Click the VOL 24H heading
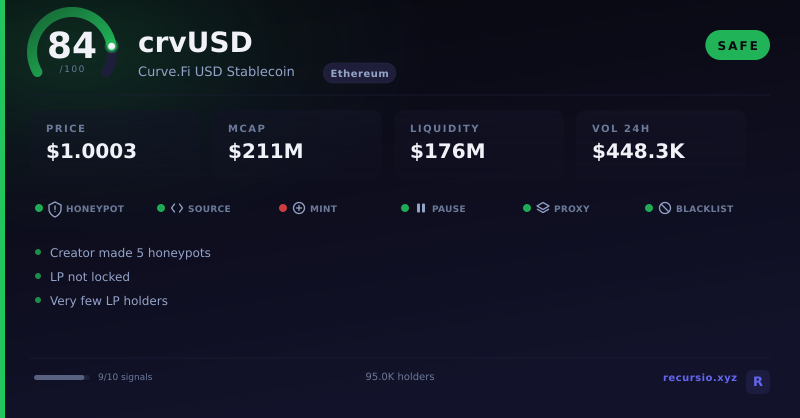800x418 pixels. tap(621, 129)
